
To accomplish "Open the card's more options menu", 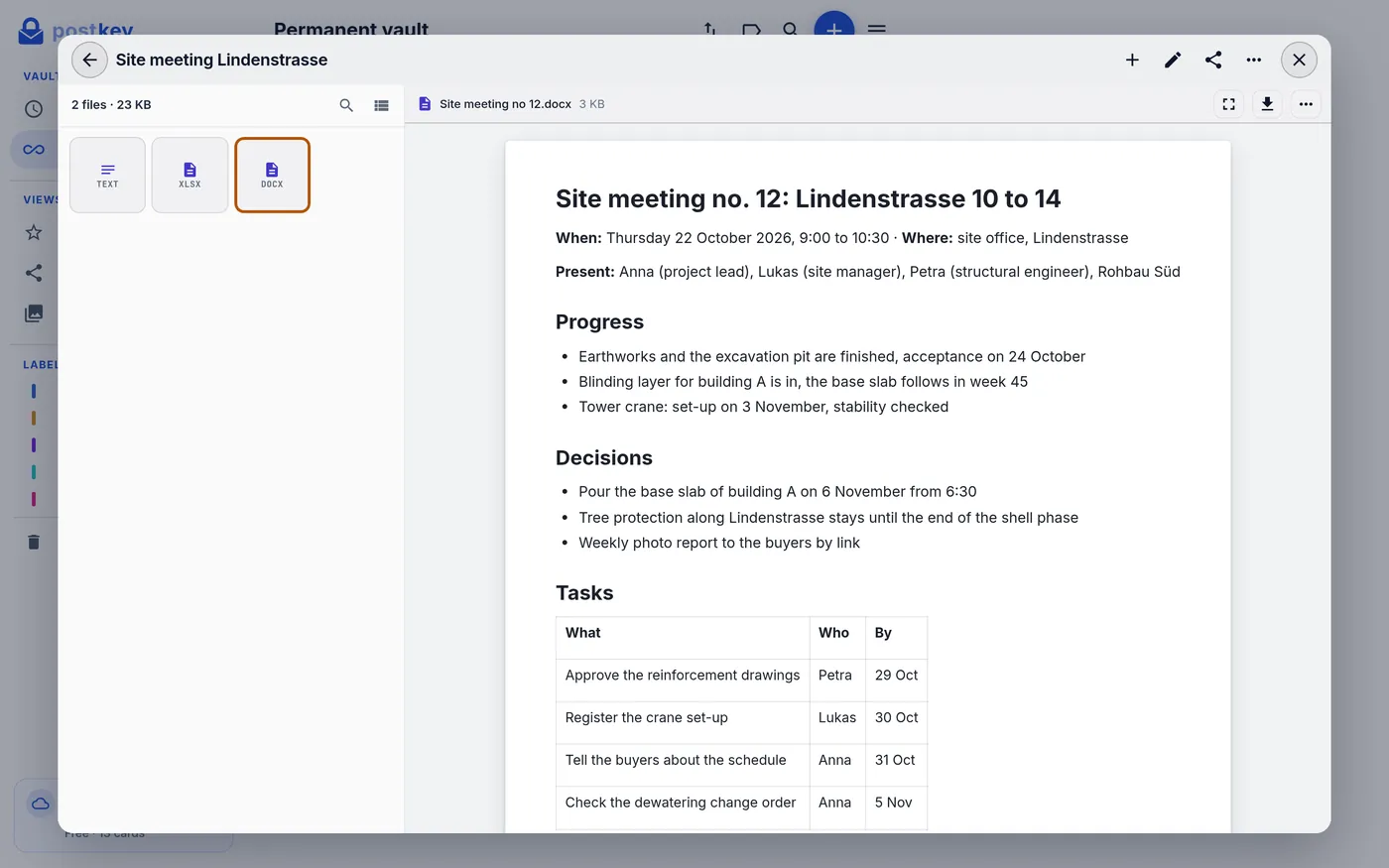I will point(1254,60).
